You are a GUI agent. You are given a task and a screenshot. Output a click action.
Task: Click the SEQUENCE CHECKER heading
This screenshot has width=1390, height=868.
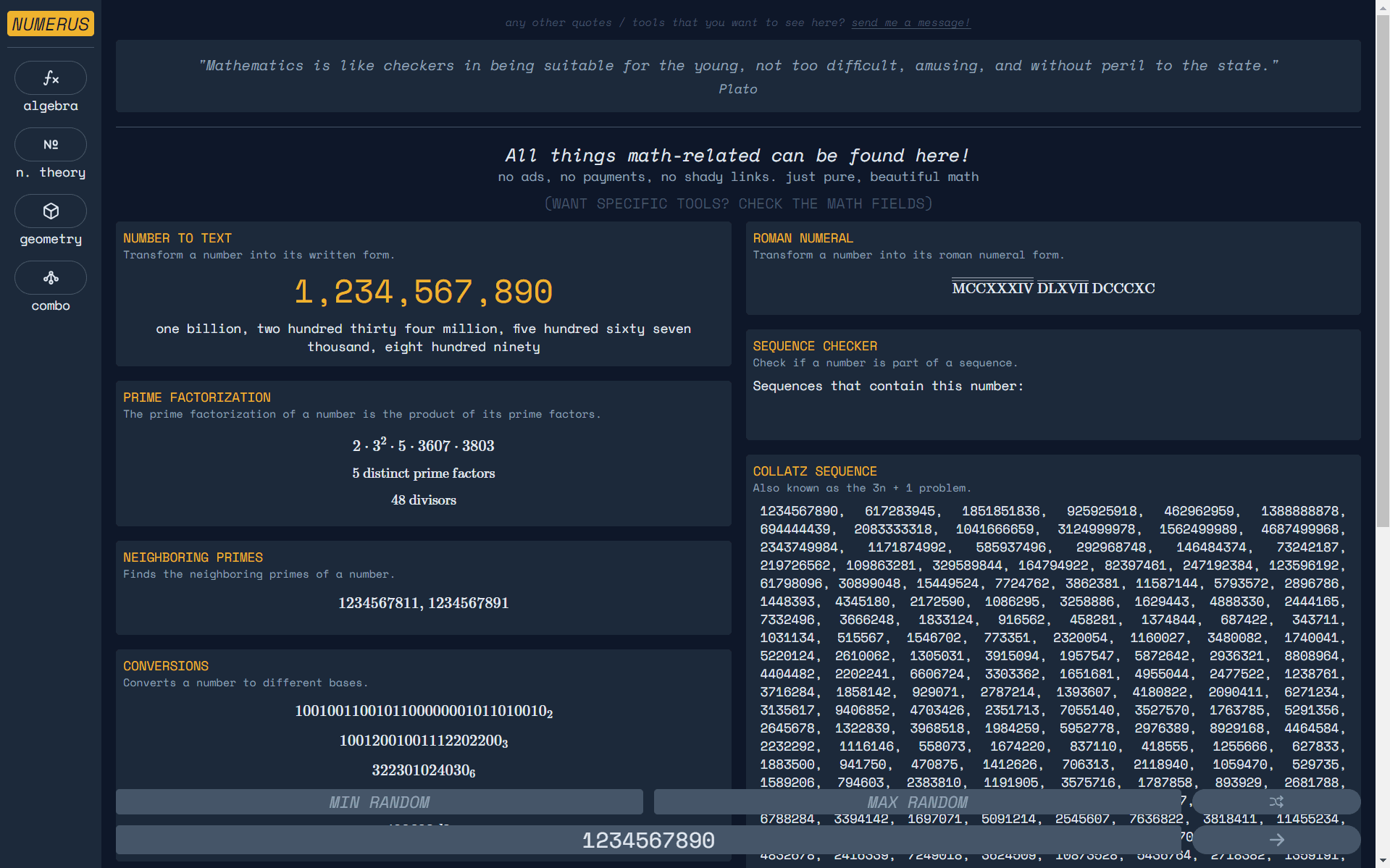815,346
